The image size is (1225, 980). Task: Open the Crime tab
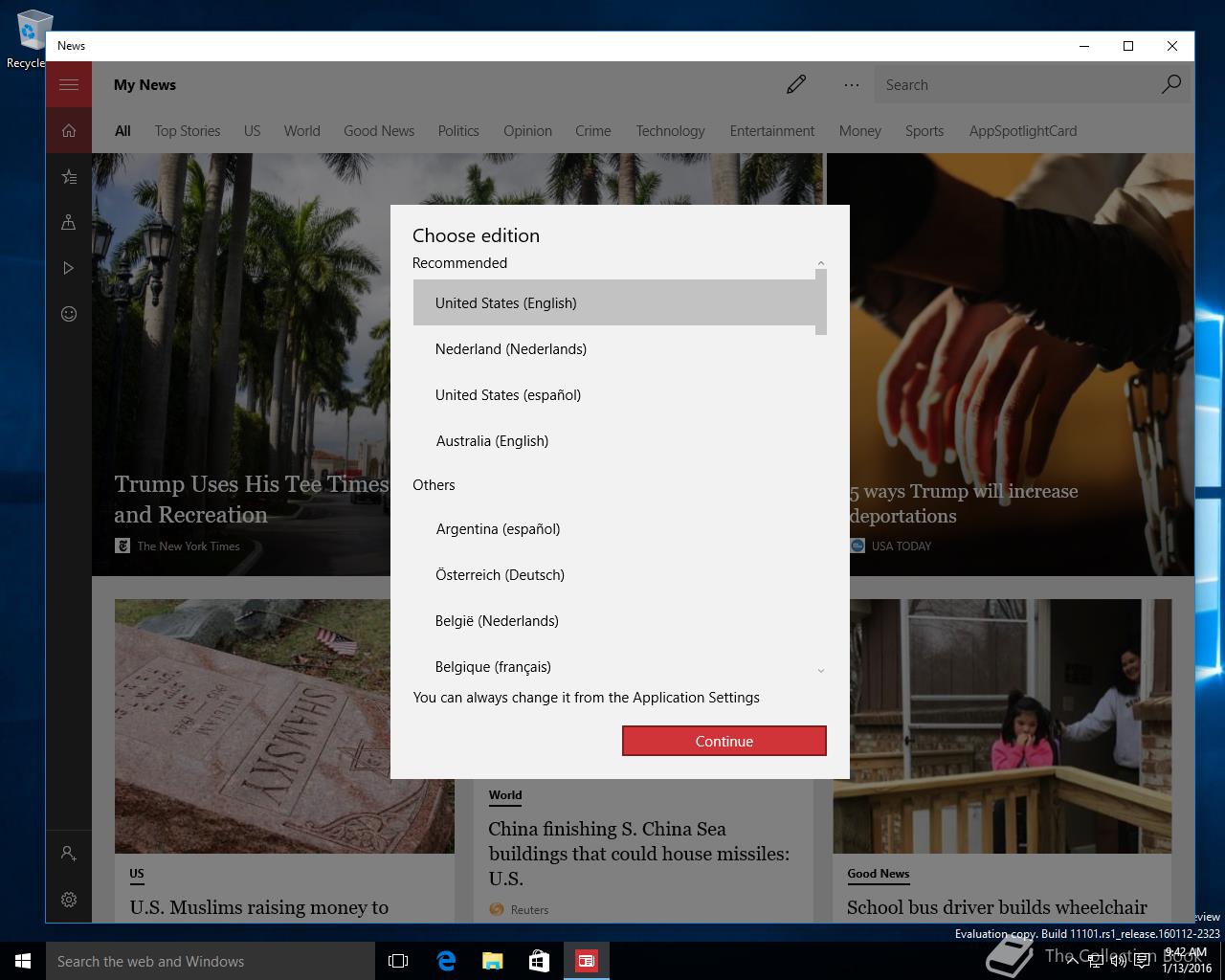[x=593, y=131]
